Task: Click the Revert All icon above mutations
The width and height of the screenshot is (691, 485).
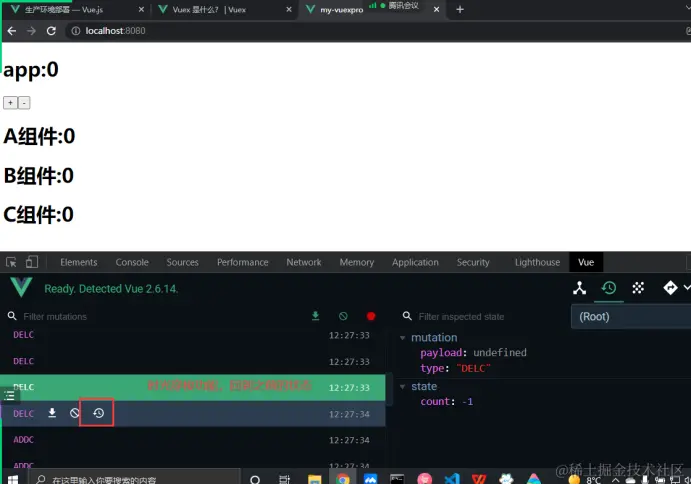Action: (343, 316)
